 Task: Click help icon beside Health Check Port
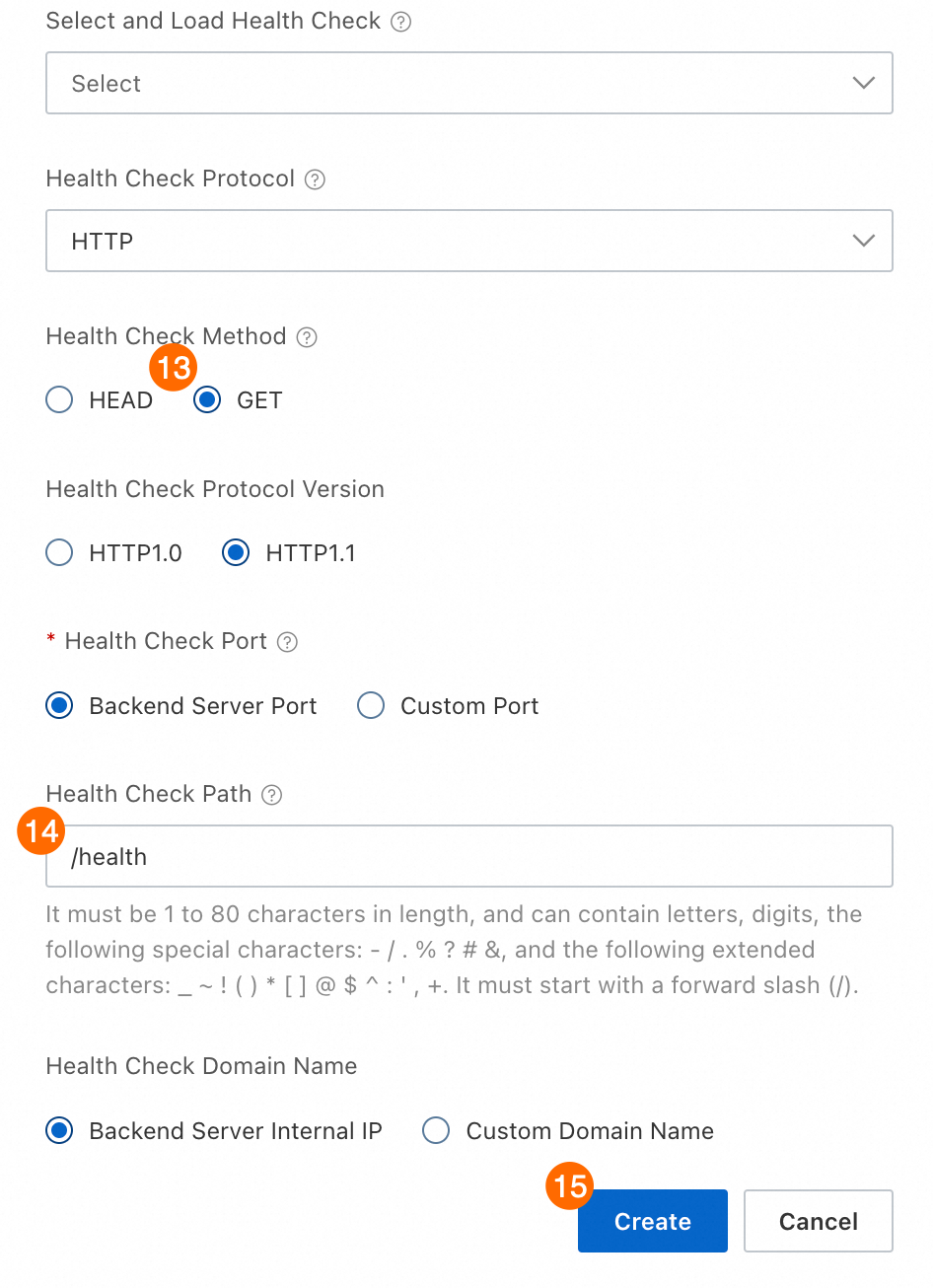point(287,642)
